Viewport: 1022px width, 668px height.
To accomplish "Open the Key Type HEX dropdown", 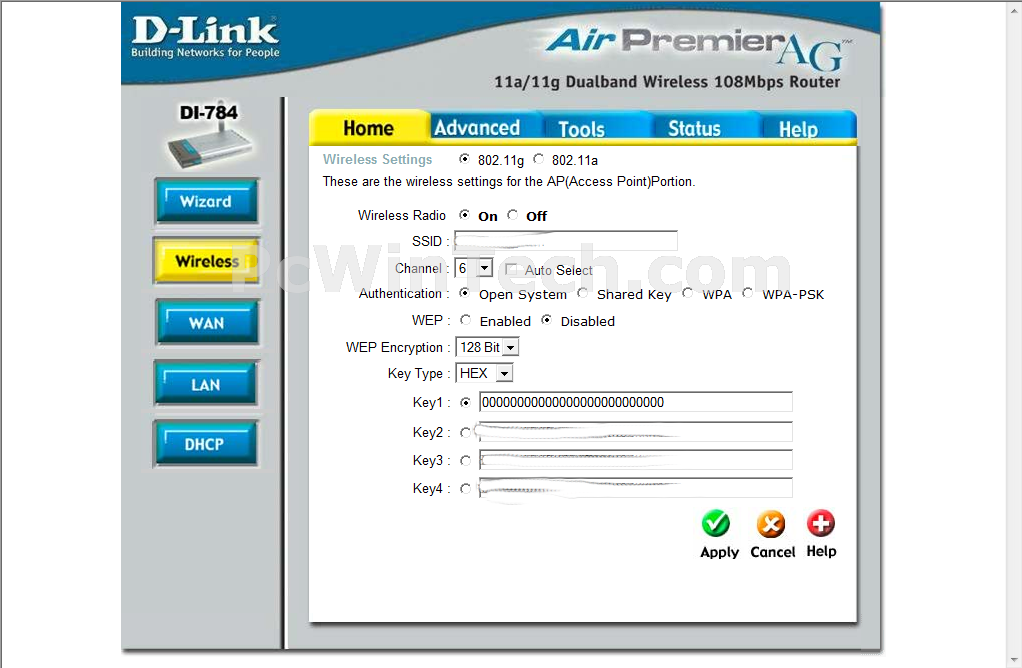I will point(484,373).
